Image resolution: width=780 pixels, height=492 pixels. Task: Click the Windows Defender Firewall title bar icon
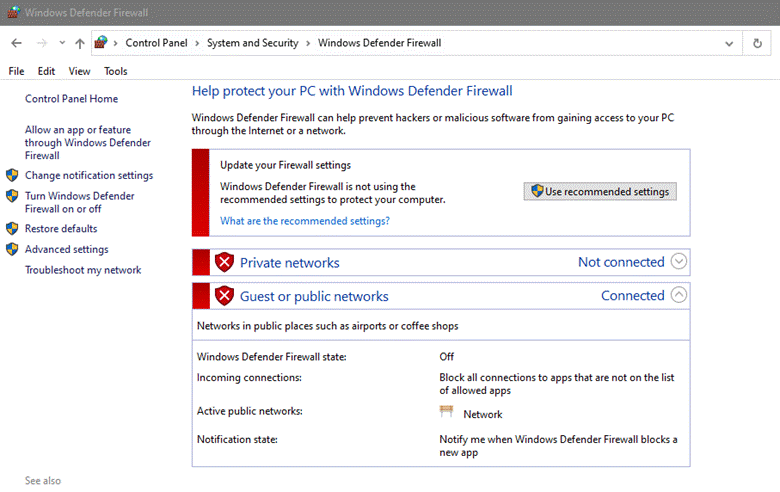(13, 12)
